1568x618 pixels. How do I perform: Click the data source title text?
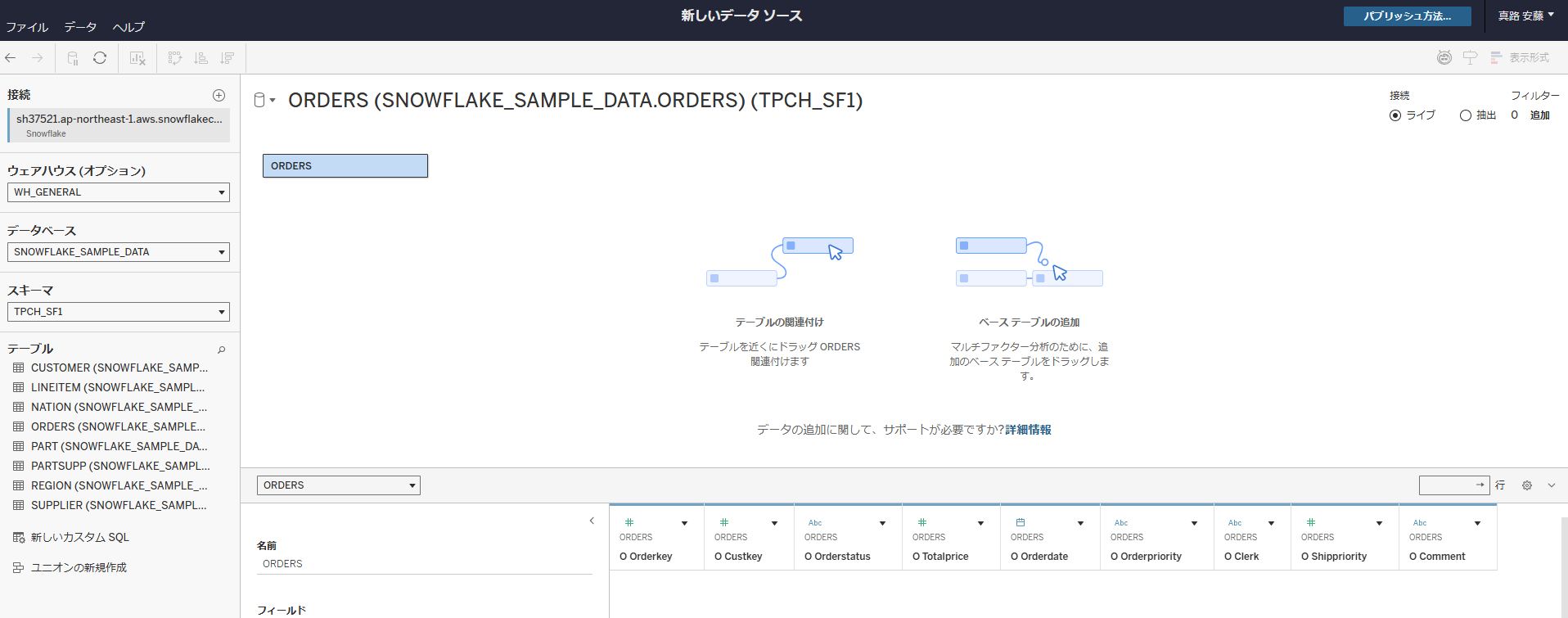575,100
